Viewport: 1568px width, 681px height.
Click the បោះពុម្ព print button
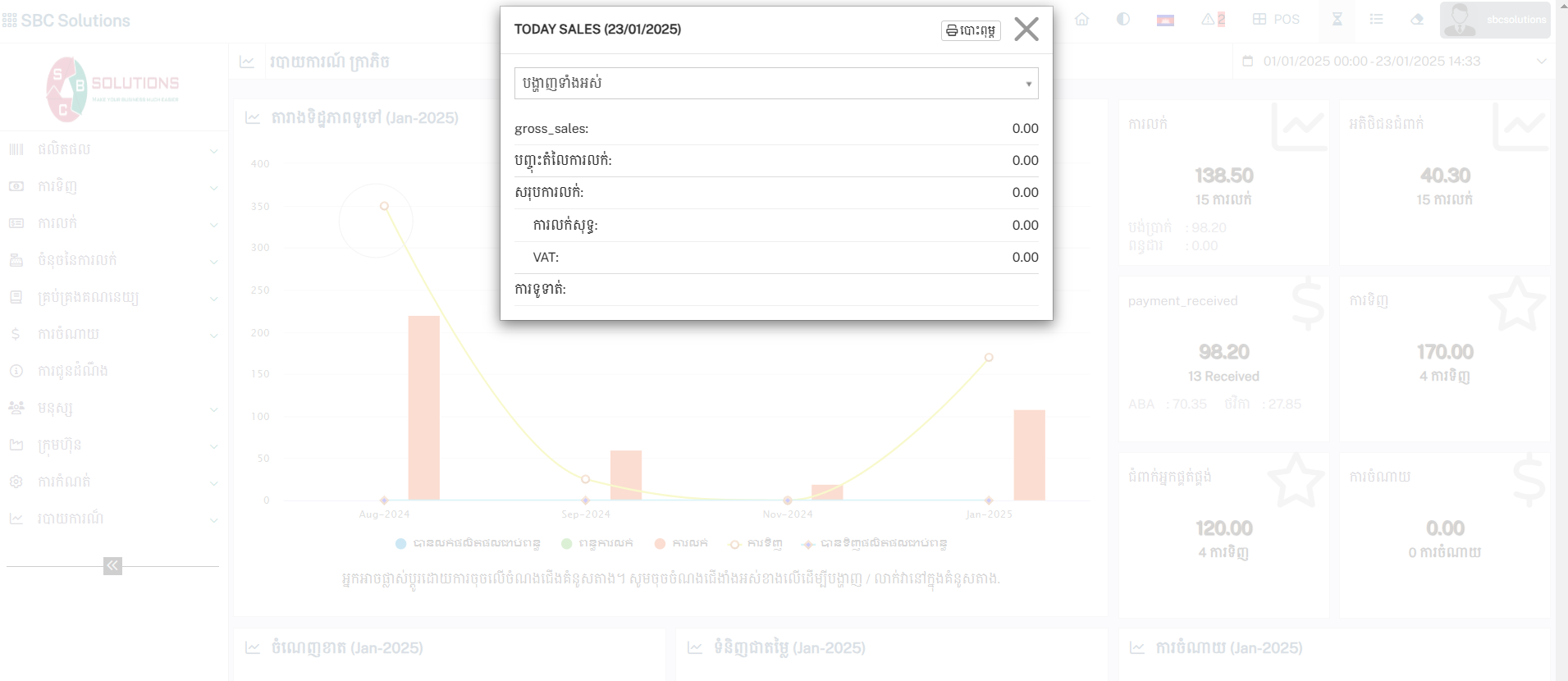tap(971, 30)
